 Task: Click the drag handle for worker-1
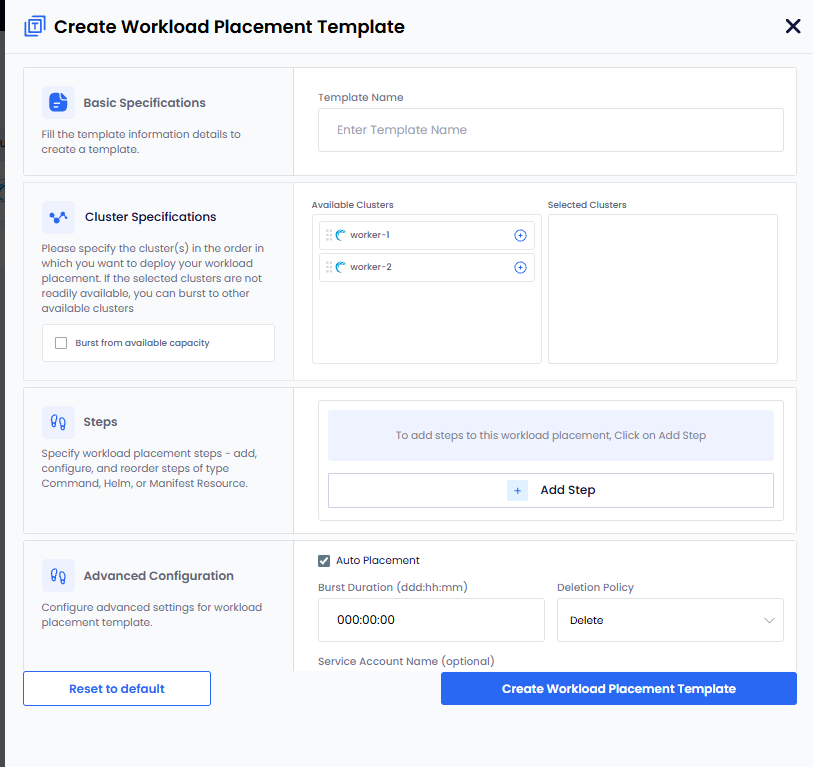coord(329,236)
